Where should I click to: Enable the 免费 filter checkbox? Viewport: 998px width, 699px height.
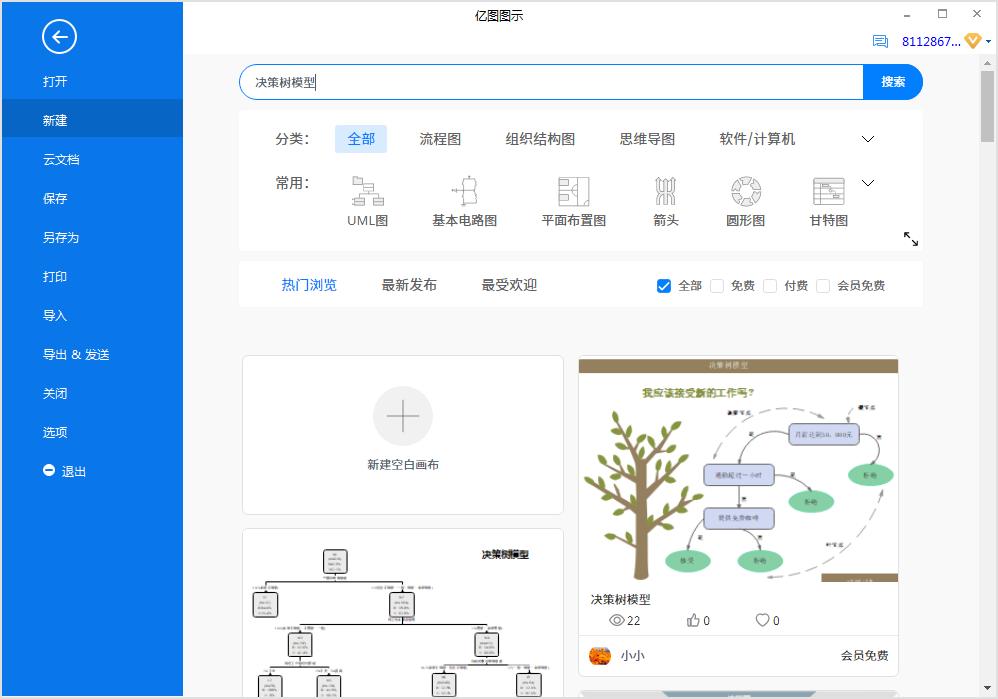716,285
